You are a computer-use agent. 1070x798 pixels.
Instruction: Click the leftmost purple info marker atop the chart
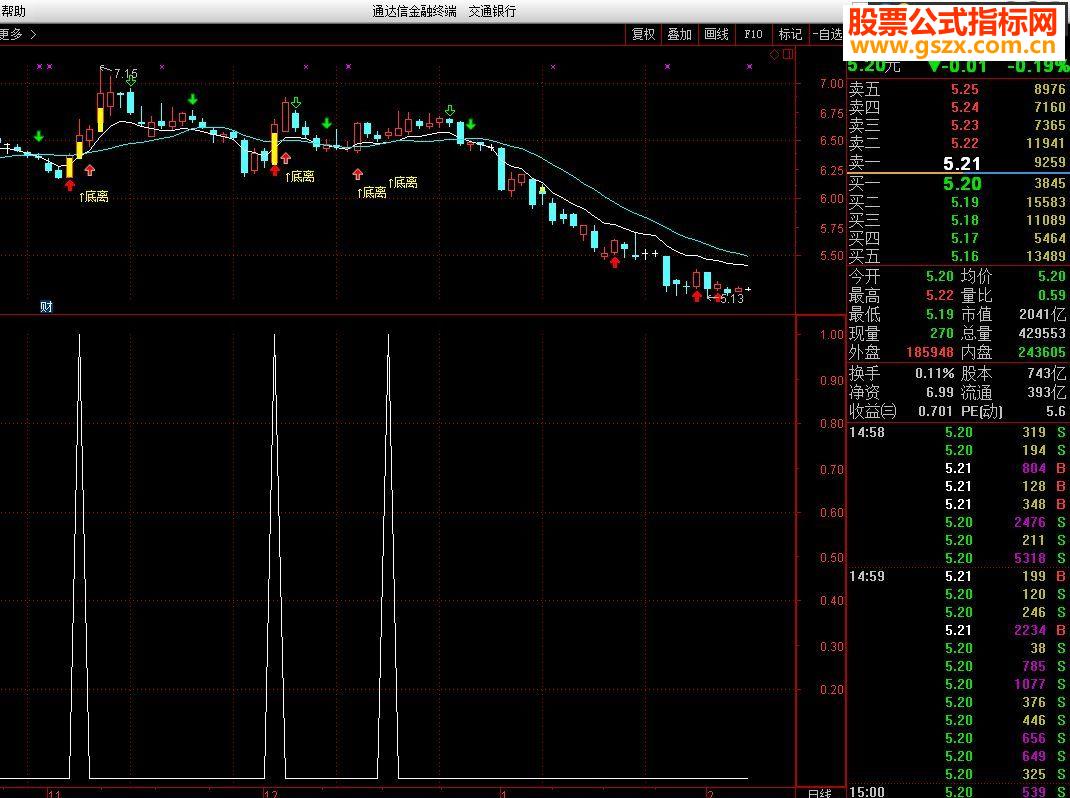(40, 67)
